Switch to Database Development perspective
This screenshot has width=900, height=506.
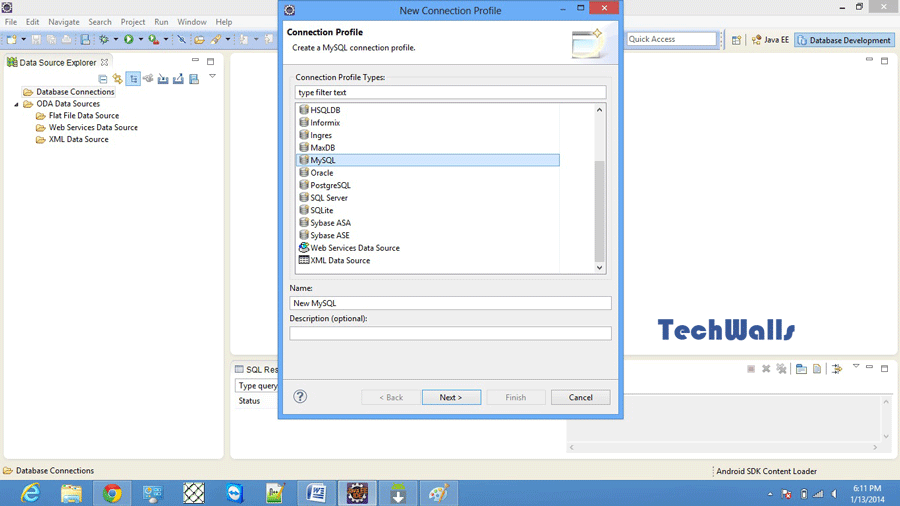(844, 40)
